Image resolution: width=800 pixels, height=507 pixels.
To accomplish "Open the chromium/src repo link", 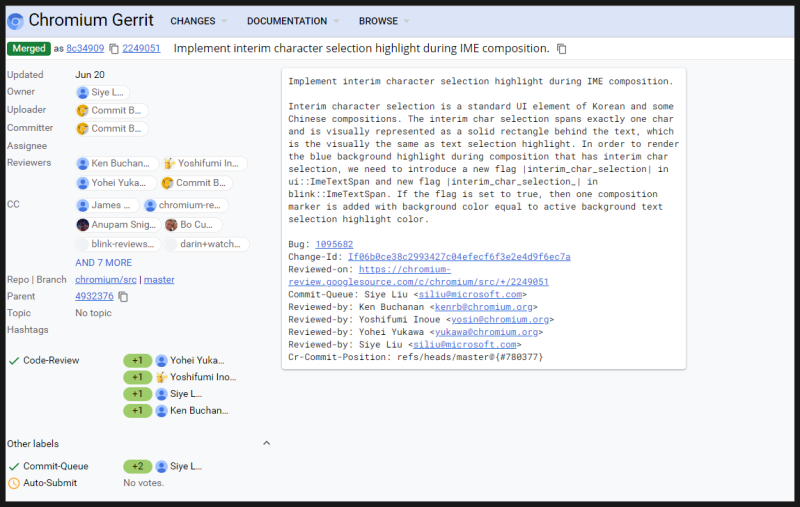I will [x=105, y=280].
